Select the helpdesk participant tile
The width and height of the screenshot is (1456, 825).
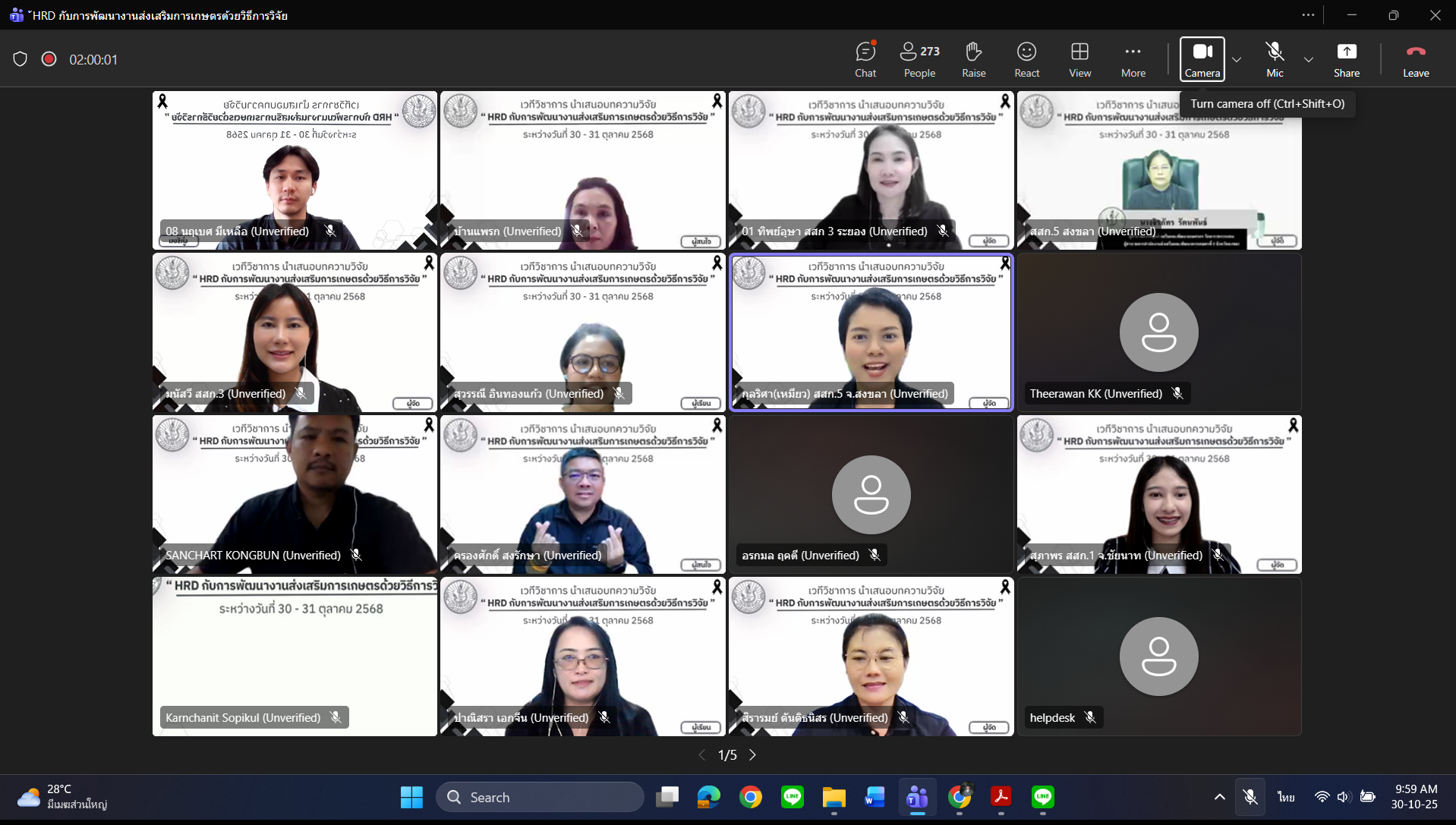click(1158, 657)
